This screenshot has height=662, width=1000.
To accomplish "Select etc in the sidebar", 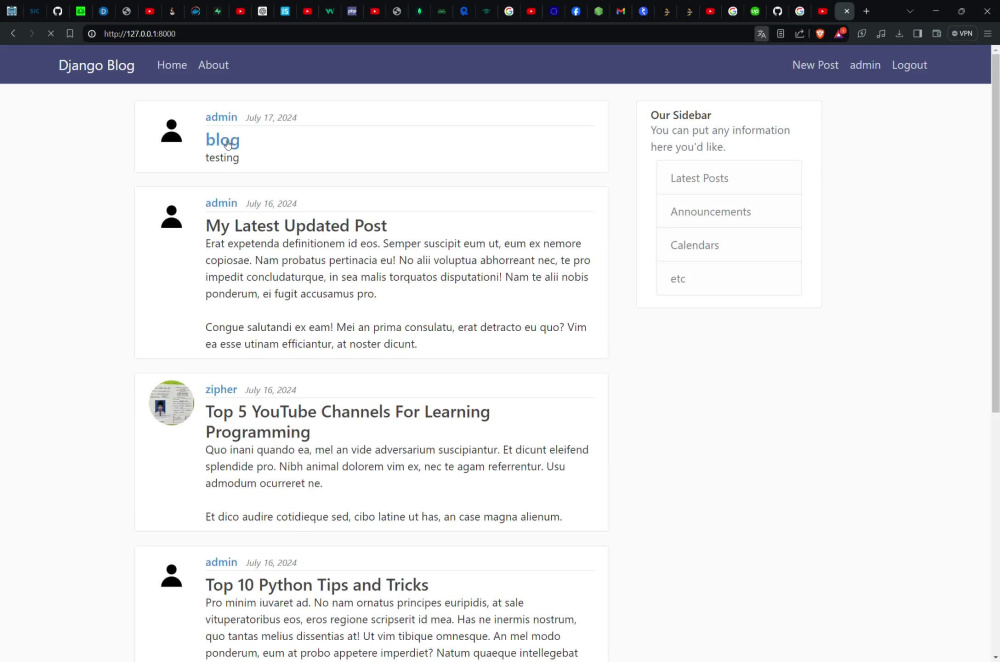I will 729,278.
